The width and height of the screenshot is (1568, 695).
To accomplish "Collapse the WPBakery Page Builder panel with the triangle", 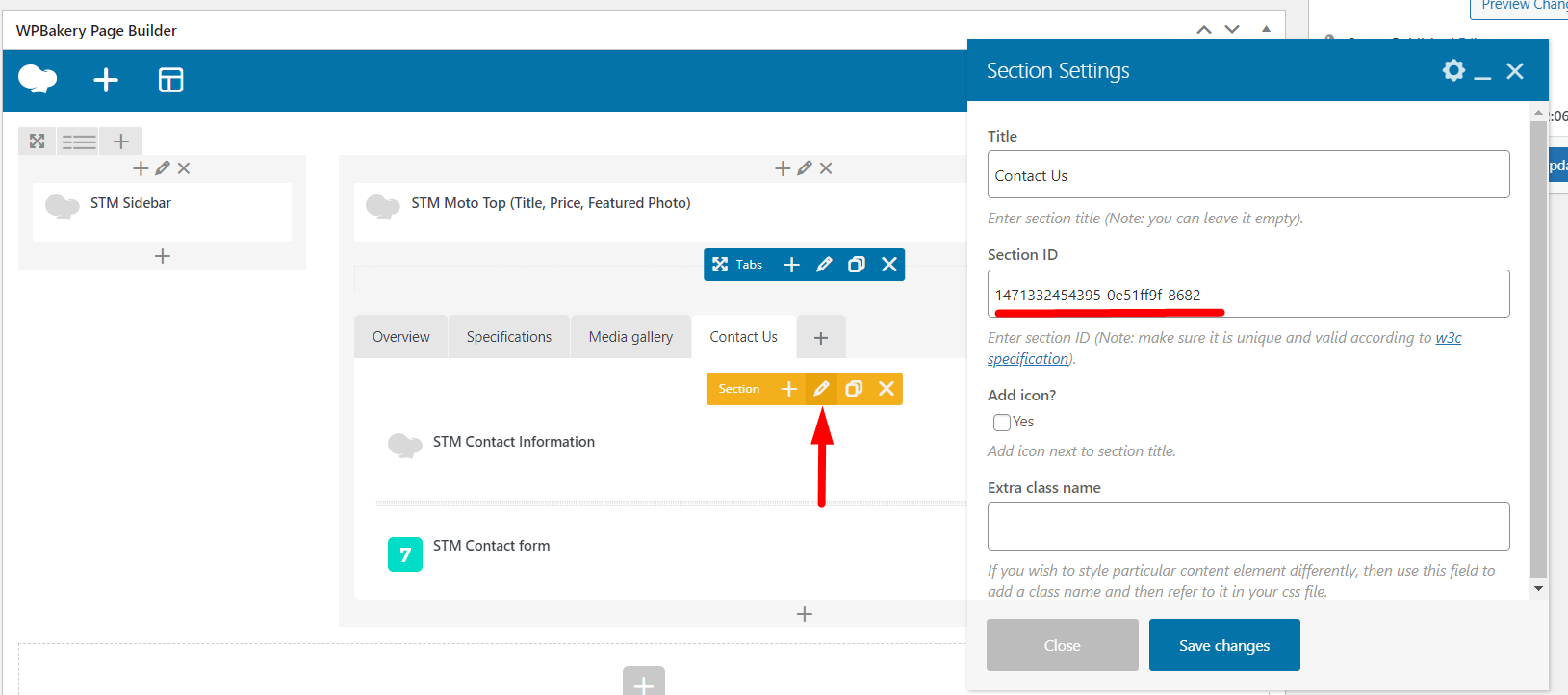I will point(1266,30).
